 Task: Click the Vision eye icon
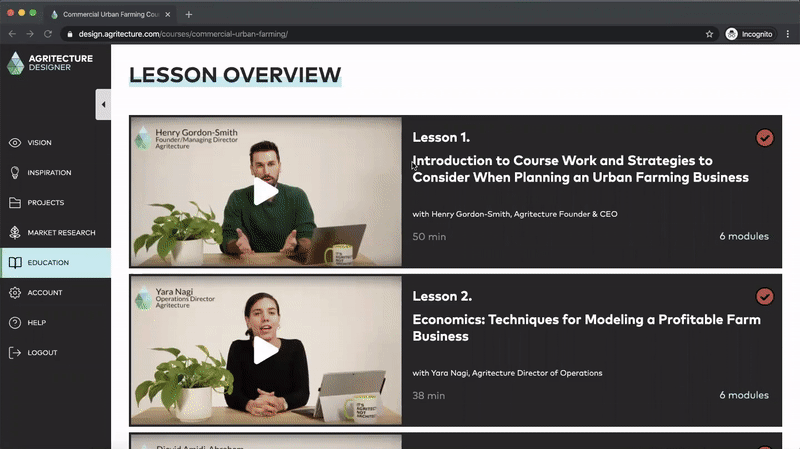pyautogui.click(x=15, y=143)
